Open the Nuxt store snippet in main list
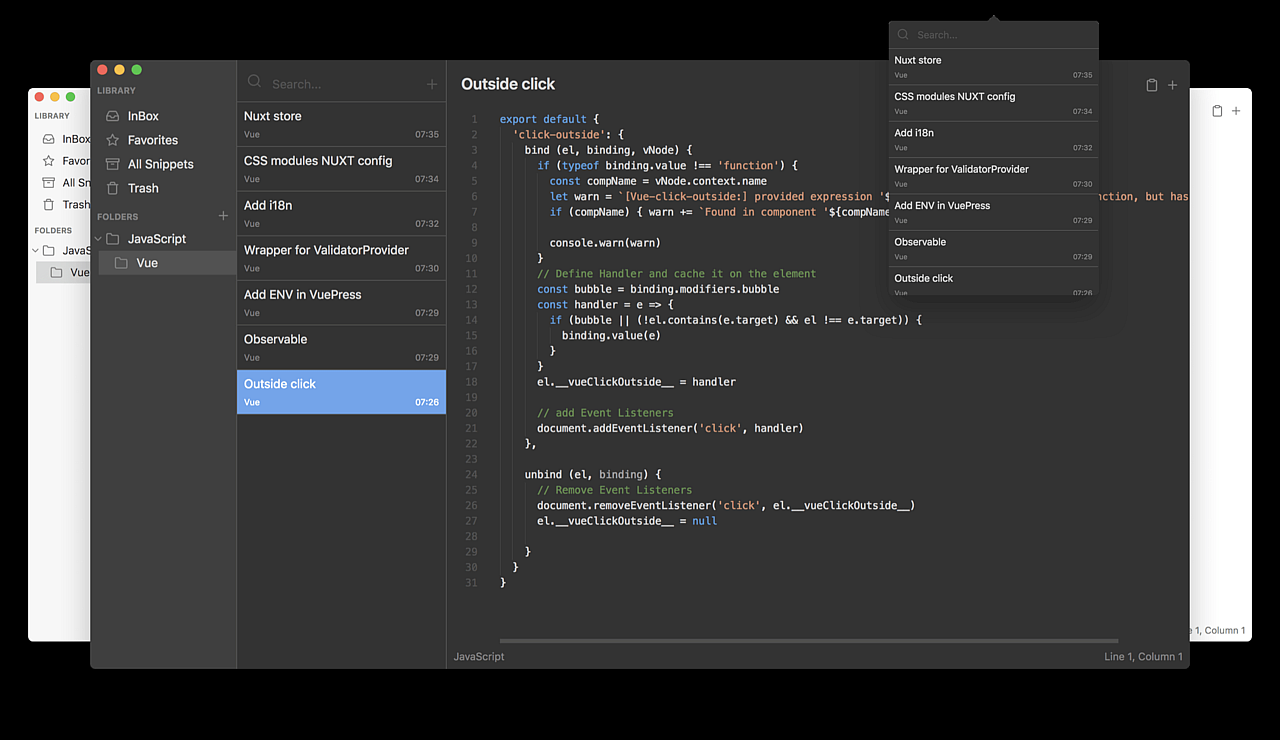 point(341,124)
